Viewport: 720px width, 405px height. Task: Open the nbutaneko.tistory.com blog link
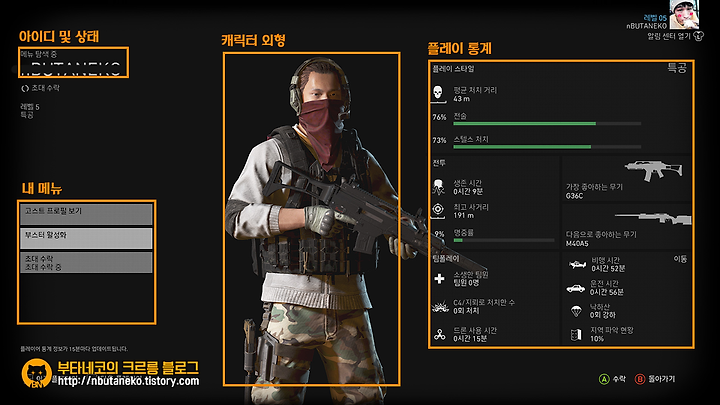point(129,381)
